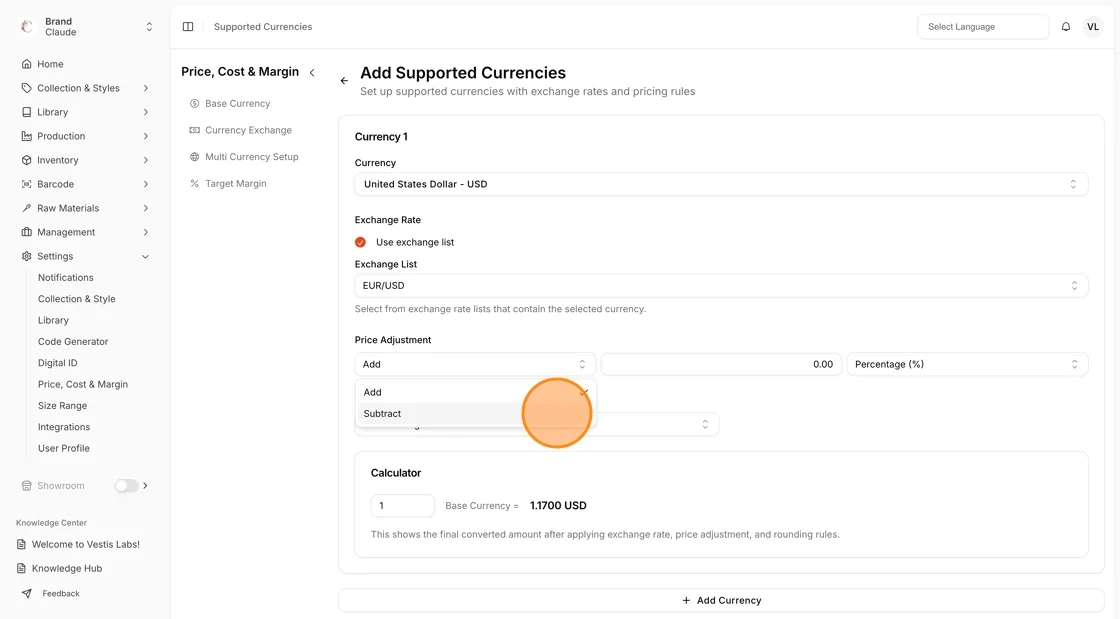Expand the Production menu section
The image size is (1120, 619).
(x=146, y=136)
